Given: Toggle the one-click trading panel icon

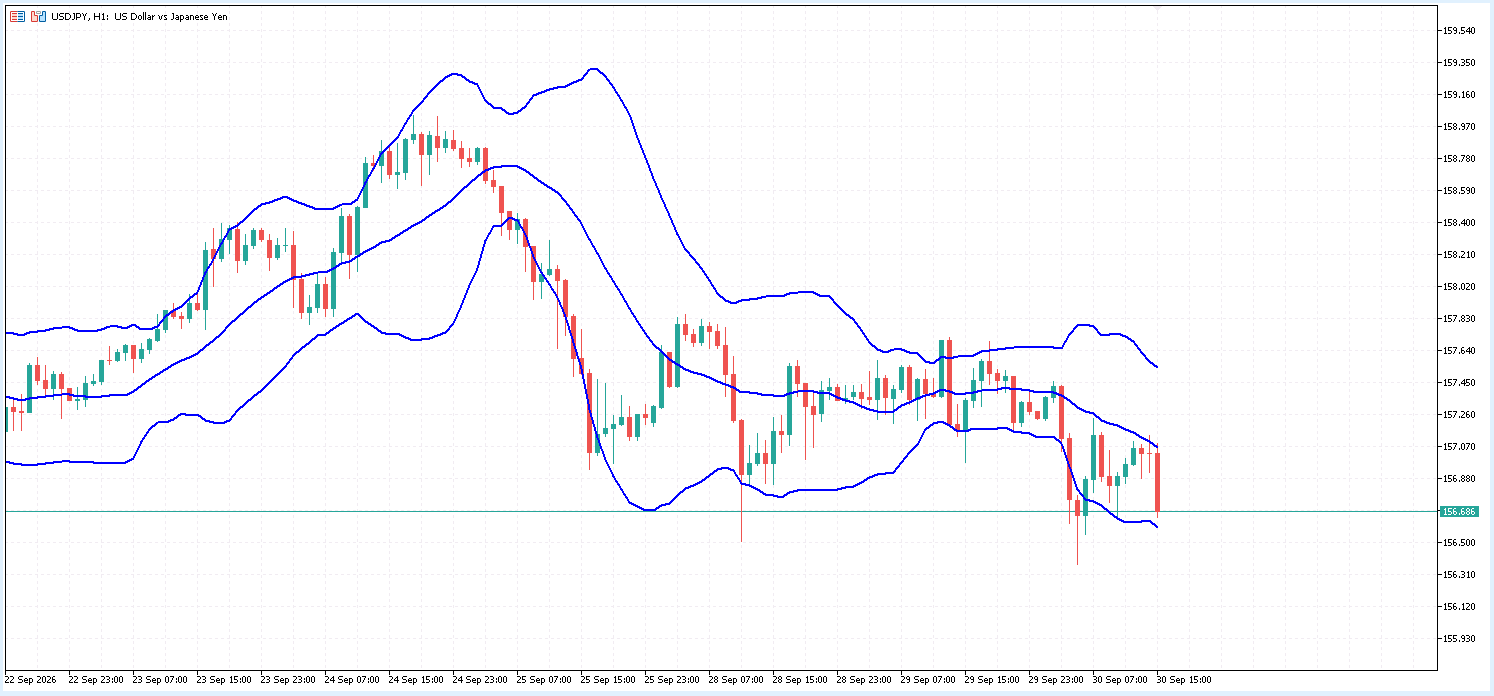Looking at the screenshot, I should click(38, 16).
